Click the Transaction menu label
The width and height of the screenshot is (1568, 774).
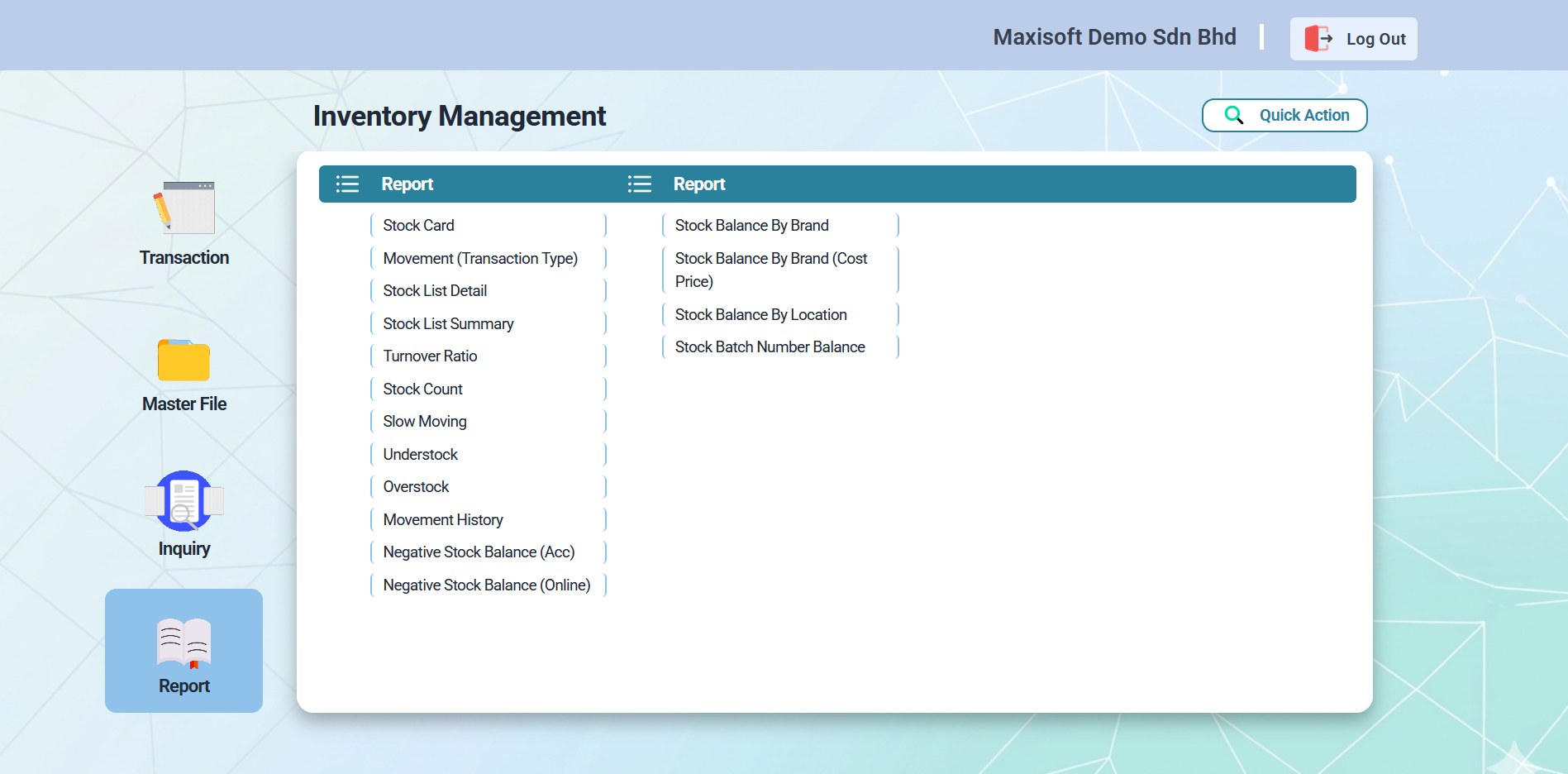(184, 257)
